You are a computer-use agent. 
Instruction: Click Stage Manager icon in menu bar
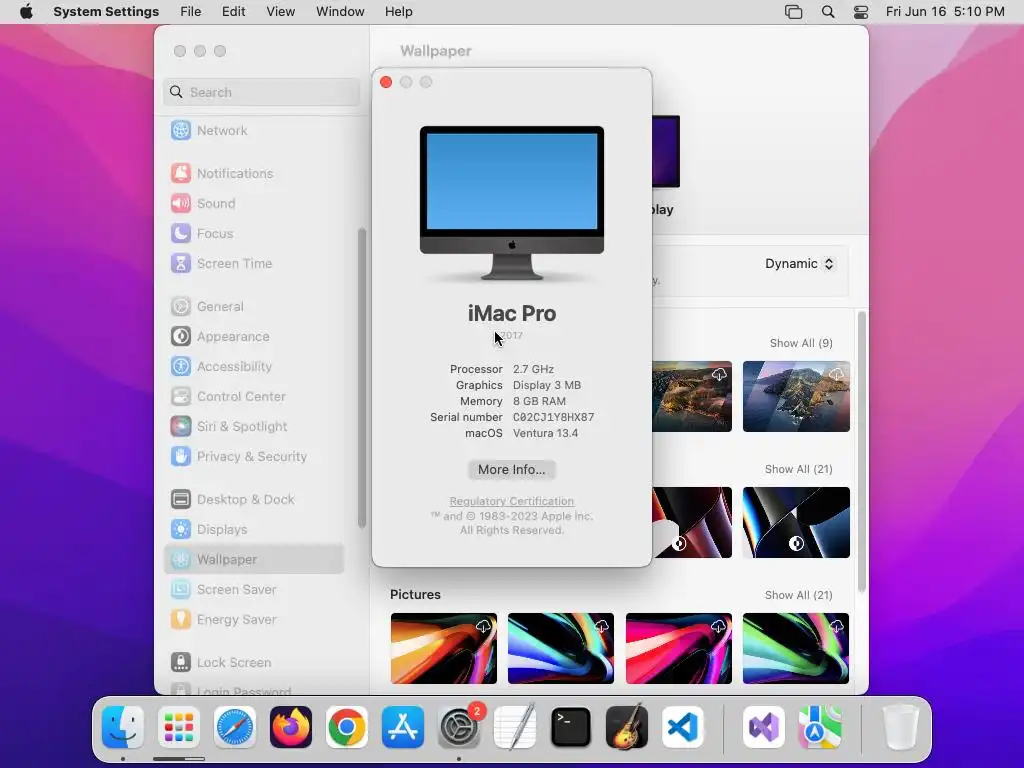[793, 12]
